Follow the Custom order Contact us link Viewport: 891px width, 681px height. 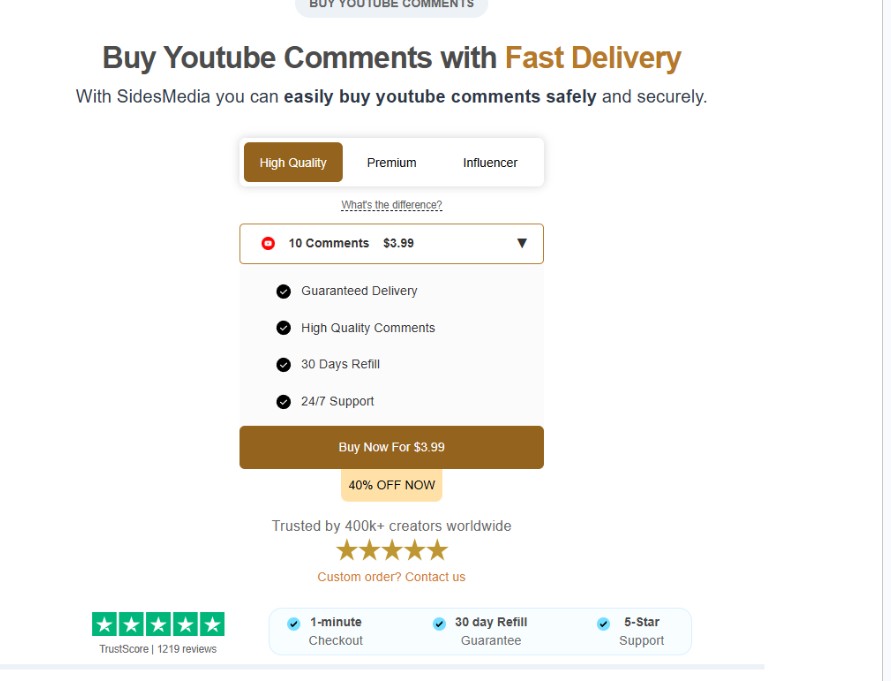(391, 577)
